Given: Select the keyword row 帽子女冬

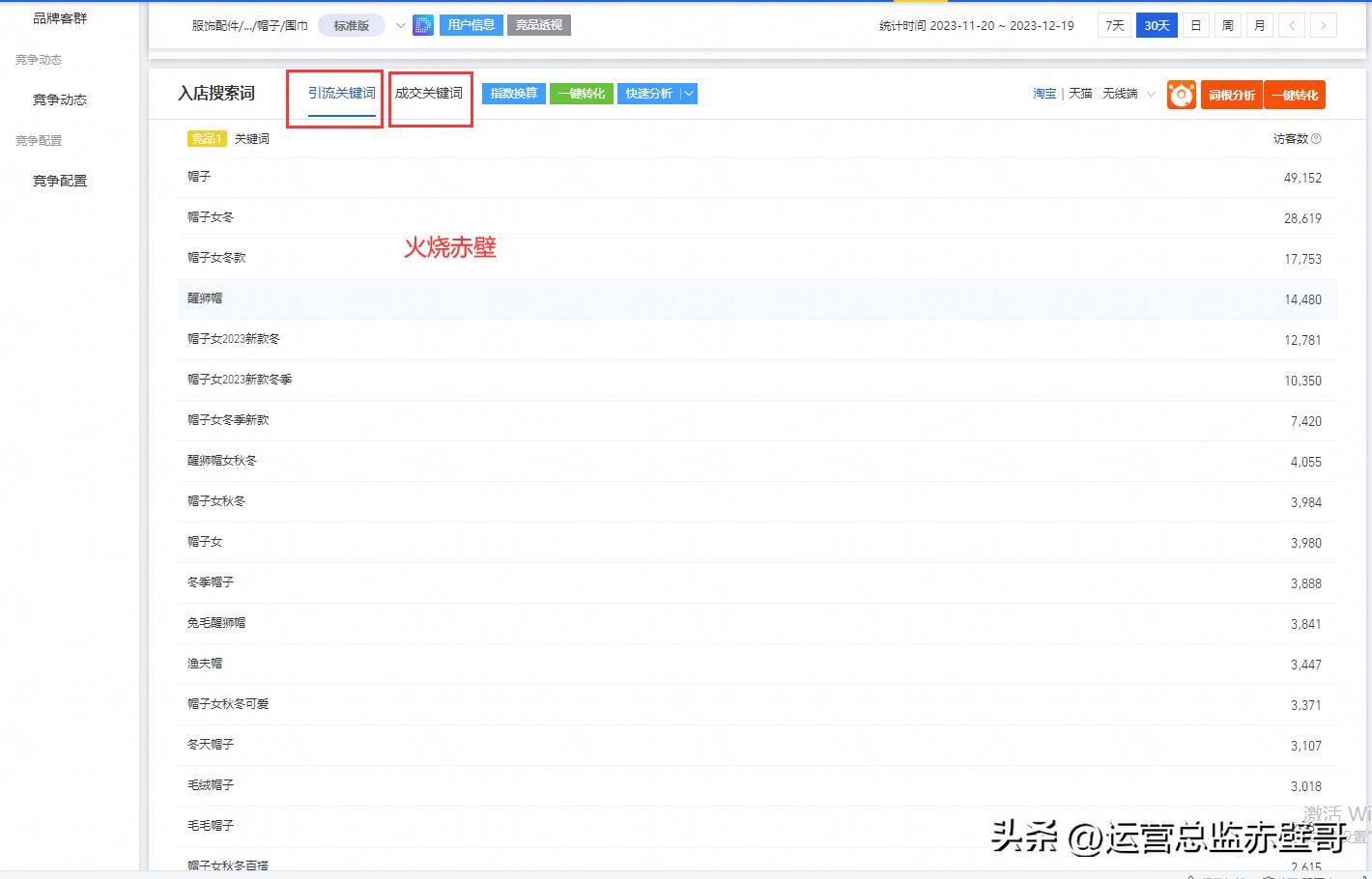Looking at the screenshot, I should tap(757, 218).
